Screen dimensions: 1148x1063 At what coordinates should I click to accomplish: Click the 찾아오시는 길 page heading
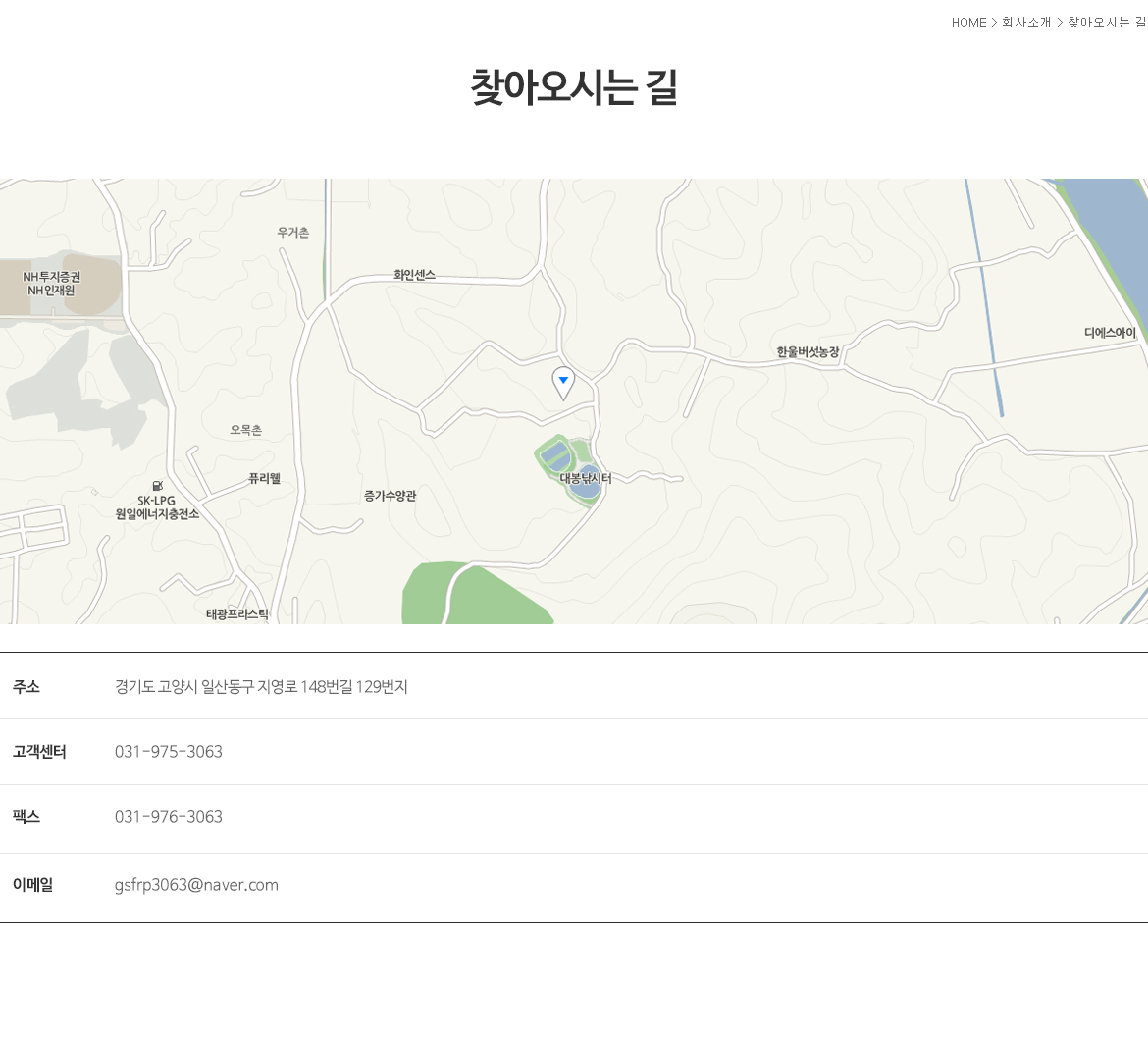pyautogui.click(x=574, y=87)
